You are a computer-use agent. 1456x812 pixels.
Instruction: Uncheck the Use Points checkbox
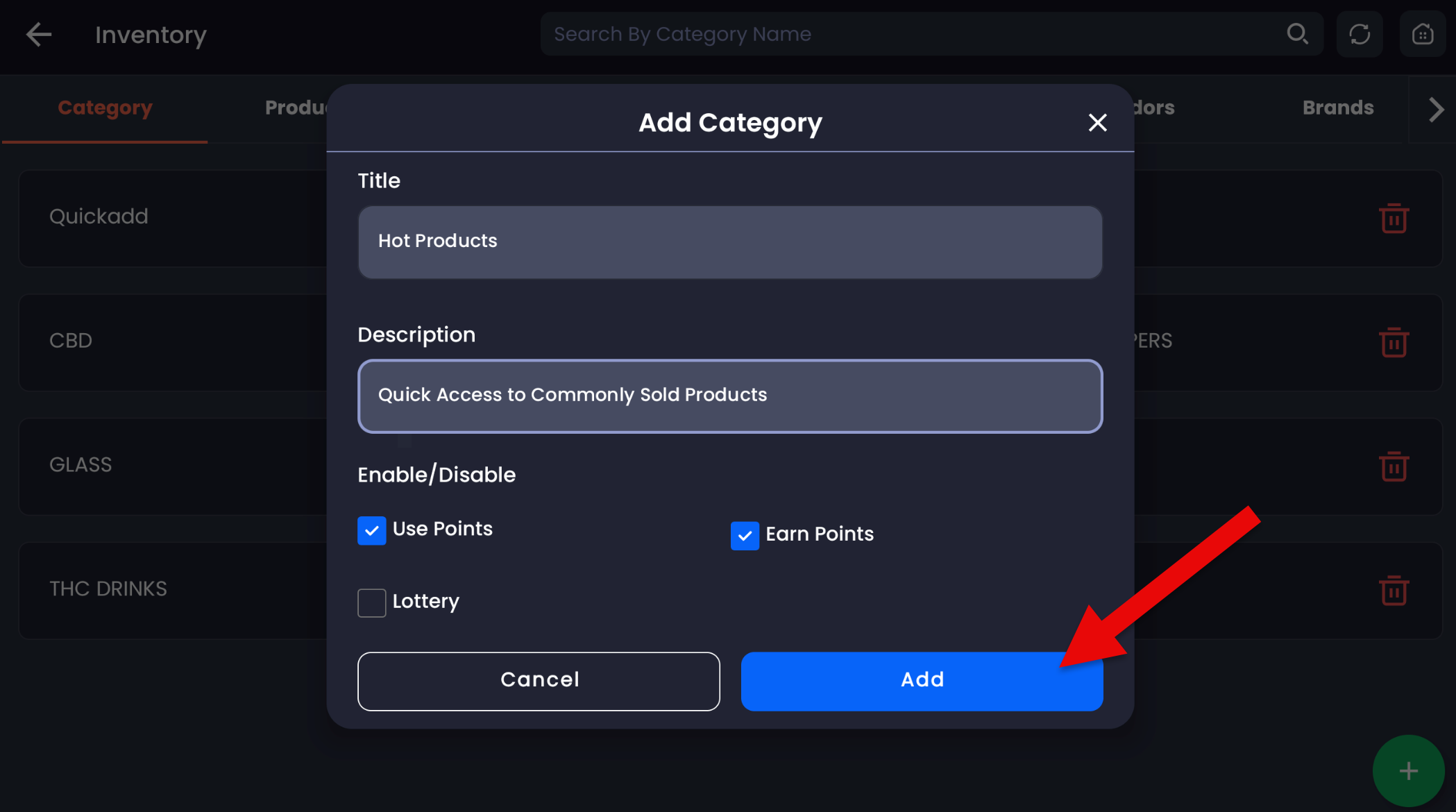pyautogui.click(x=372, y=531)
